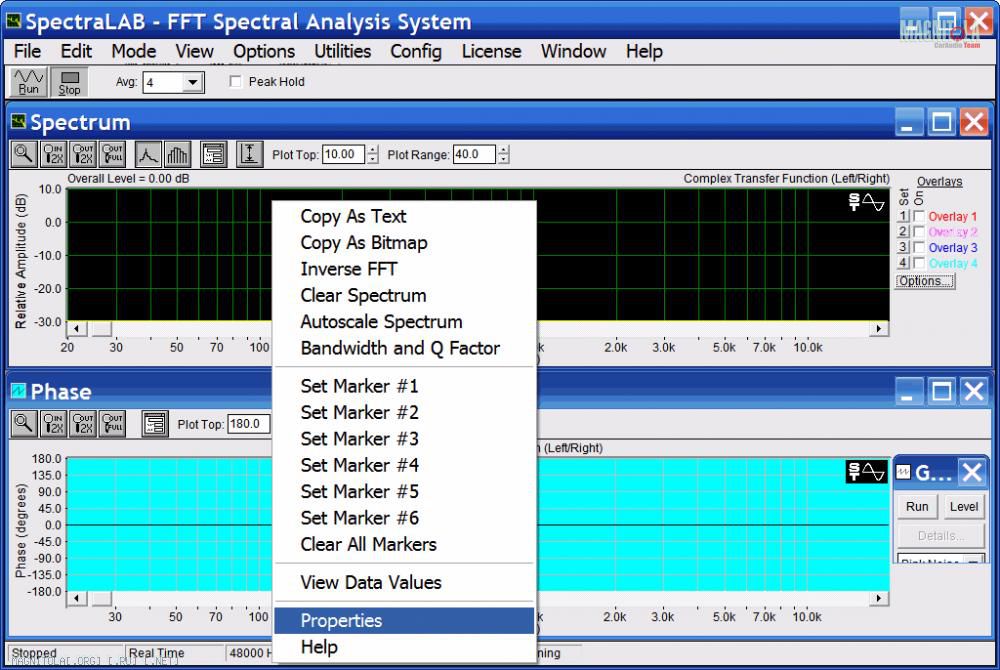Viewport: 1000px width, 670px height.
Task: Set overlay 3 with the '3' button
Action: pos(903,247)
